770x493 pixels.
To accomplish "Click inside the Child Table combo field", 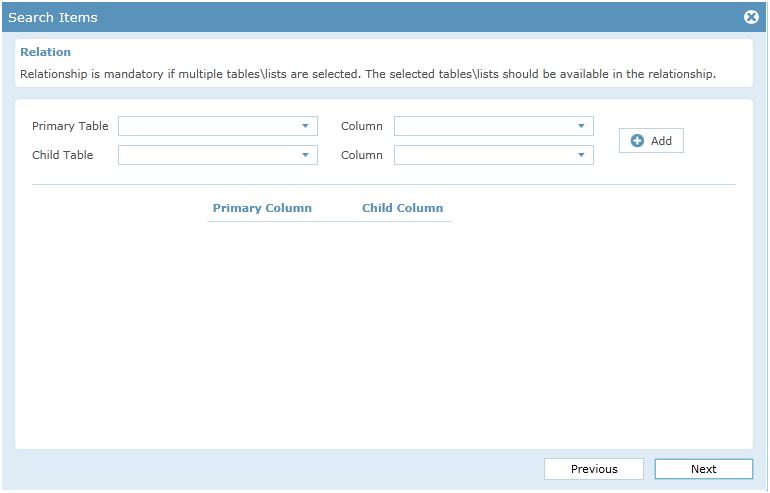I will tap(218, 155).
